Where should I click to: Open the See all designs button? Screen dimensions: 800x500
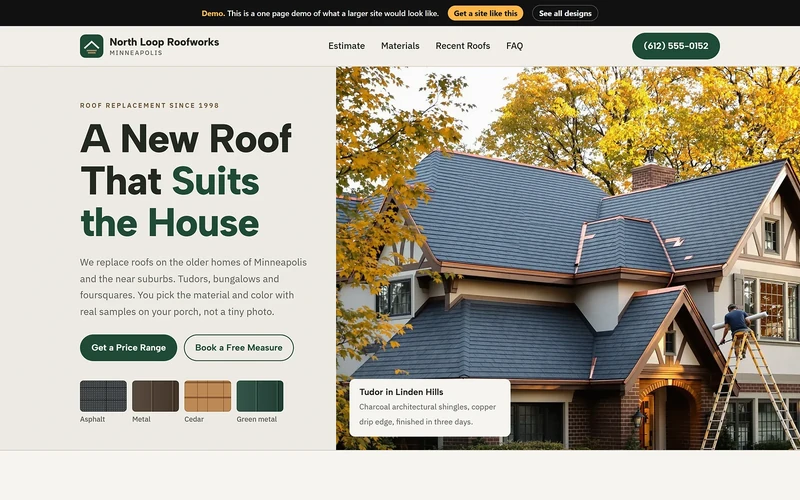565,13
